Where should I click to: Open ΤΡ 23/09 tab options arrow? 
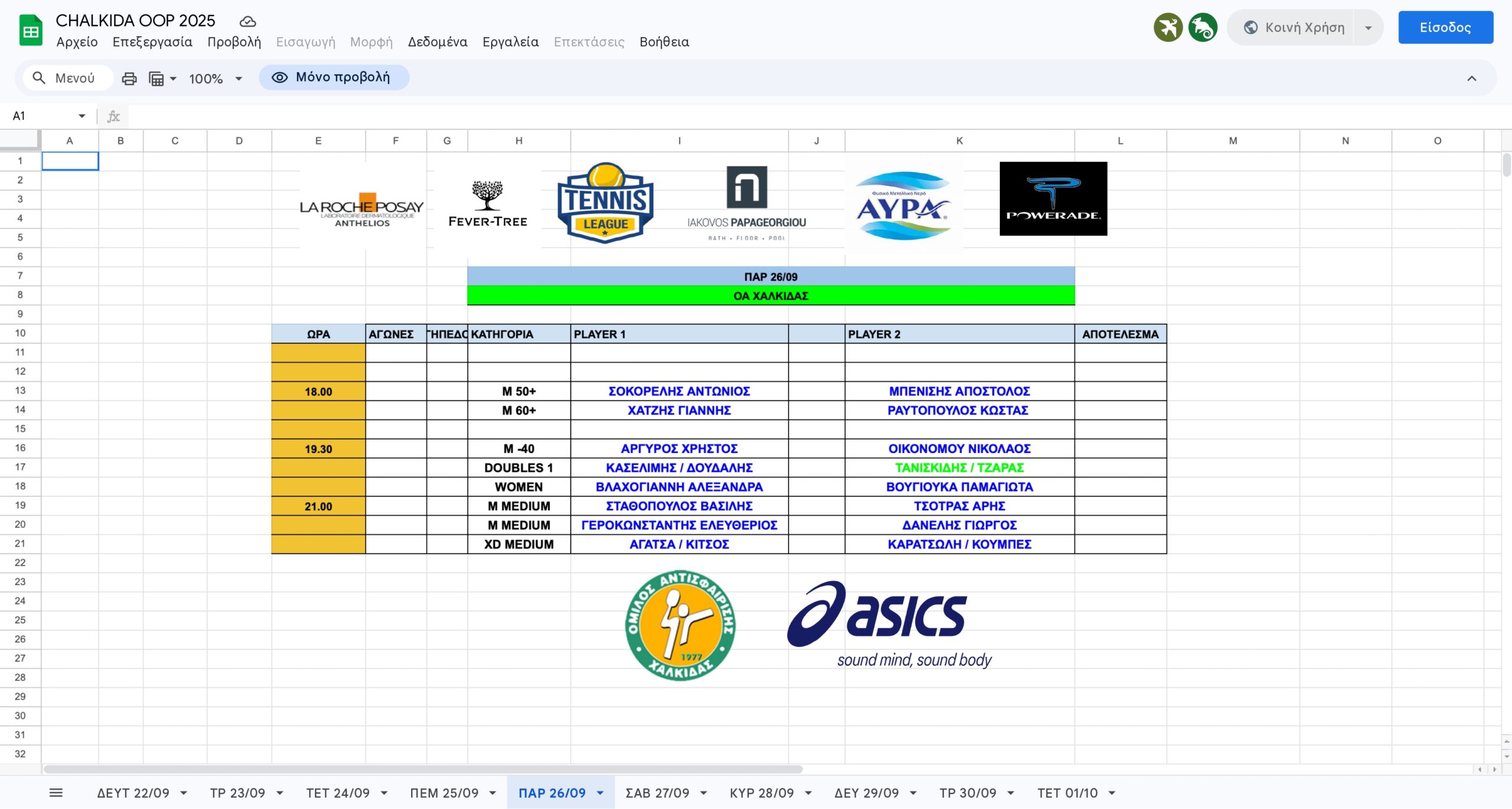280,792
